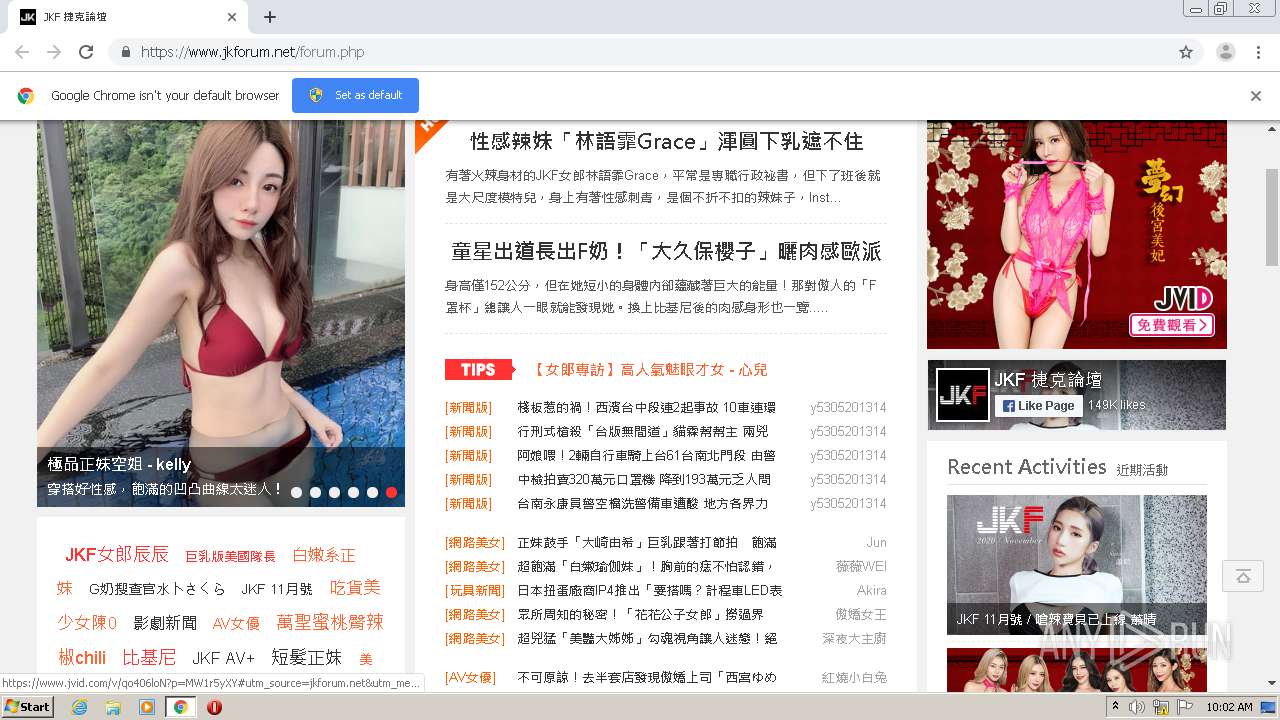Screen dimensions: 1280x720
Task: Bookmark this page with the star icon
Action: (x=1186, y=52)
